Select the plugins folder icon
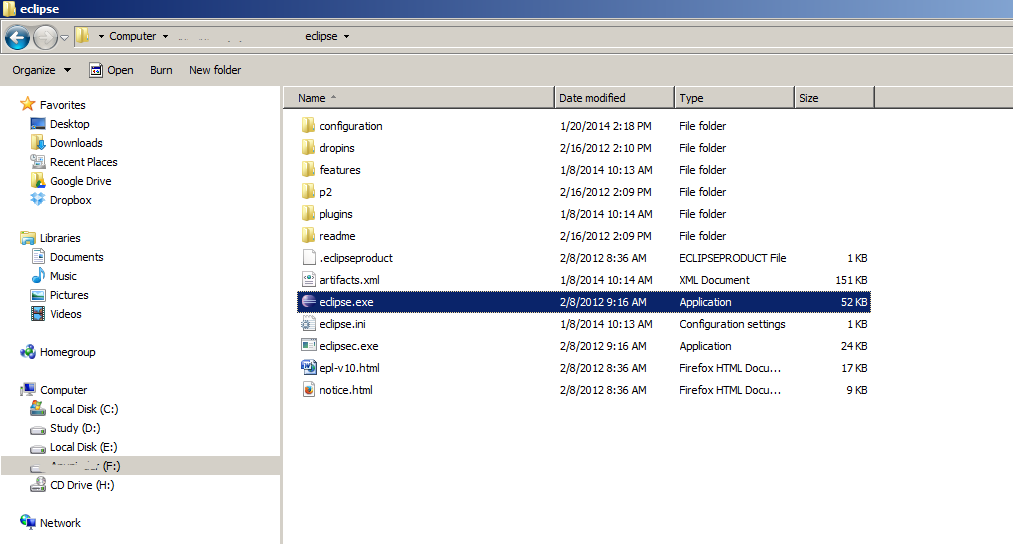Screen dimensions: 1013x544 (308, 213)
